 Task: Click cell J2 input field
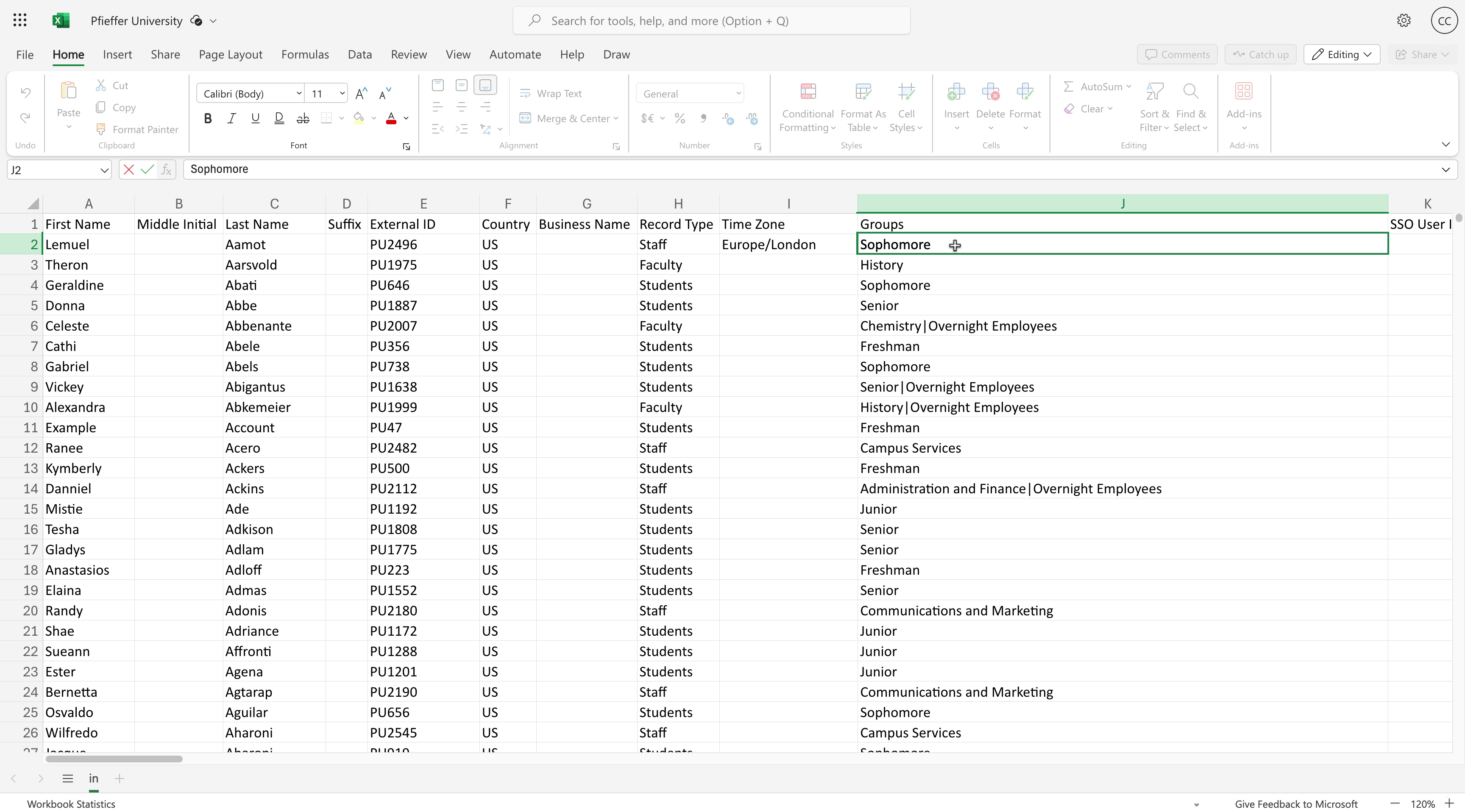coord(1123,244)
